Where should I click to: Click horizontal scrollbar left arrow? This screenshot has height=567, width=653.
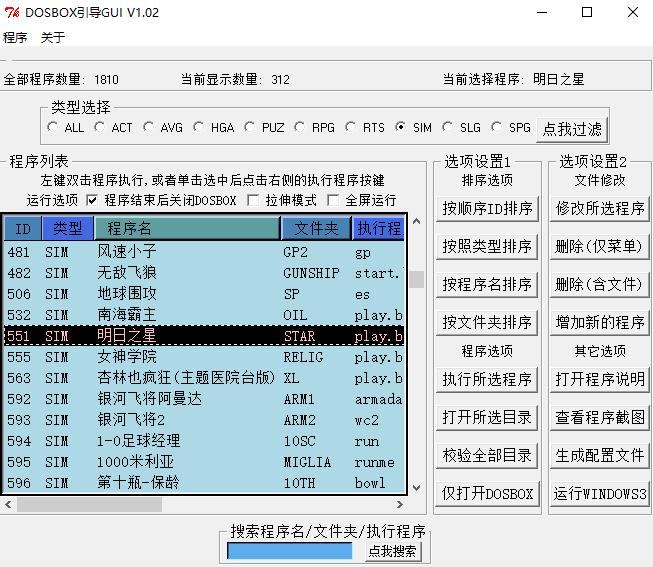[8, 505]
